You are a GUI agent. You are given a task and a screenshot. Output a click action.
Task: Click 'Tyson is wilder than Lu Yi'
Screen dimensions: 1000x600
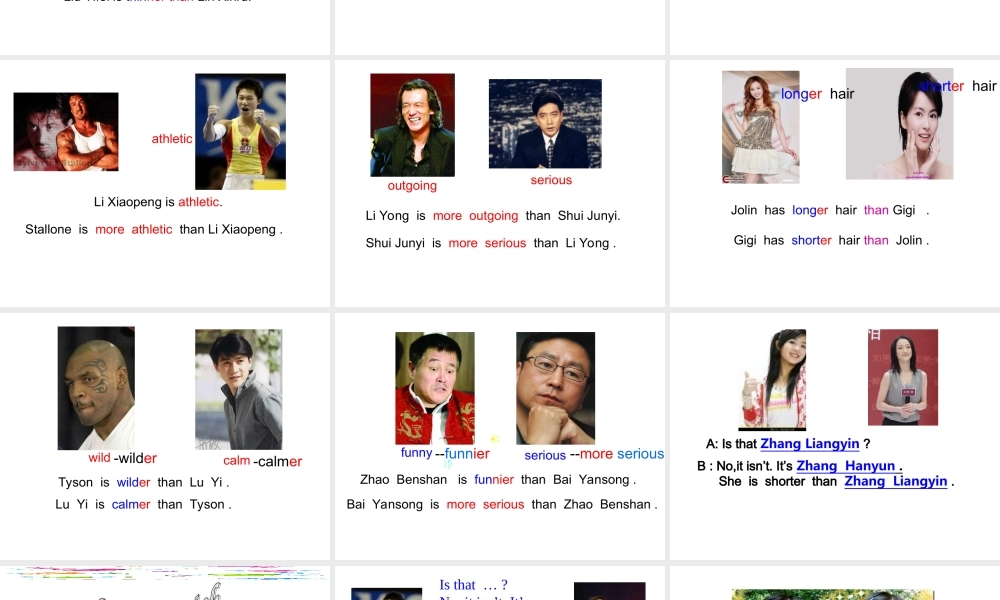point(143,483)
